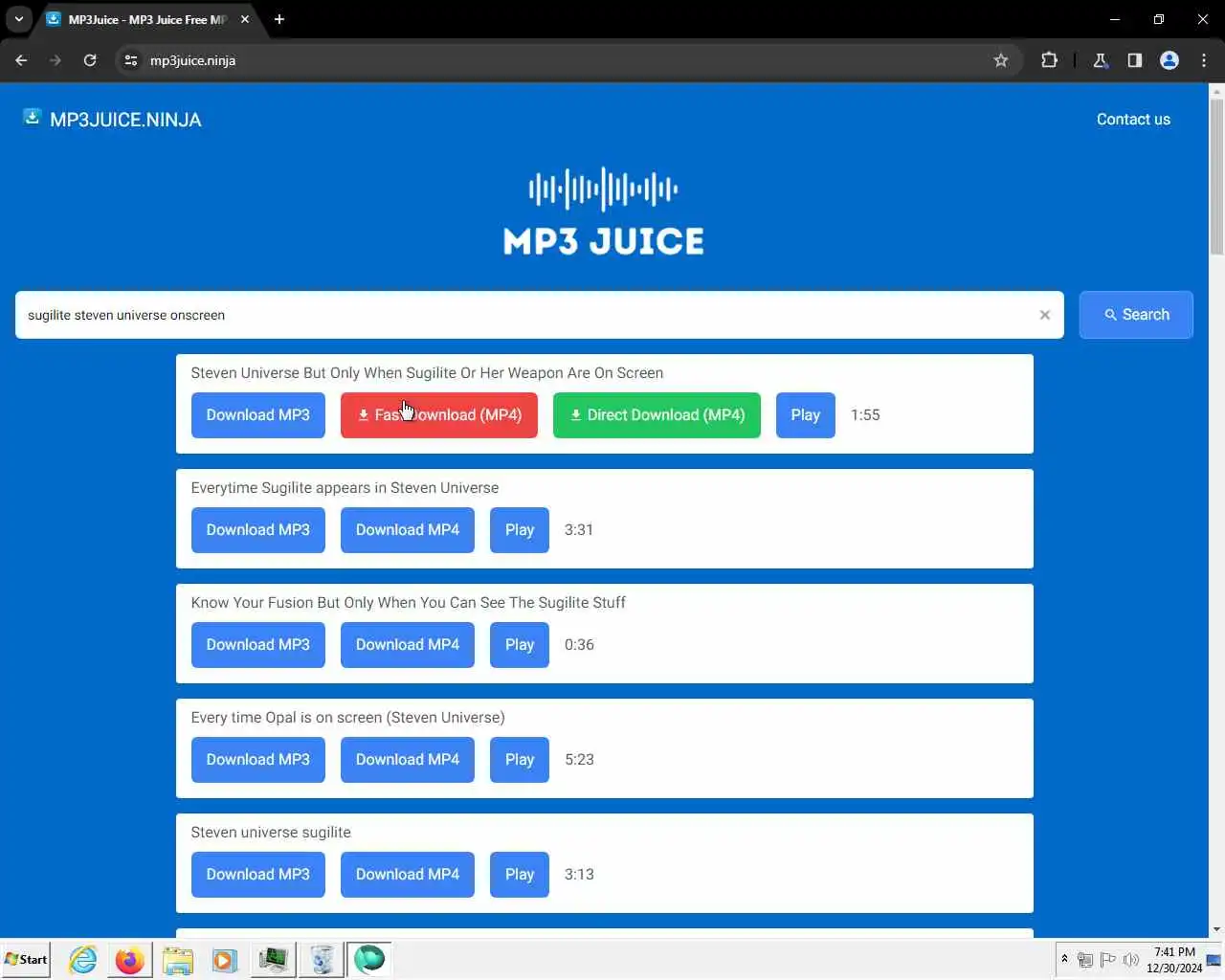Screen dimensions: 1225x980
Task: Close the MP3Juice tab
Action: pos(245,19)
